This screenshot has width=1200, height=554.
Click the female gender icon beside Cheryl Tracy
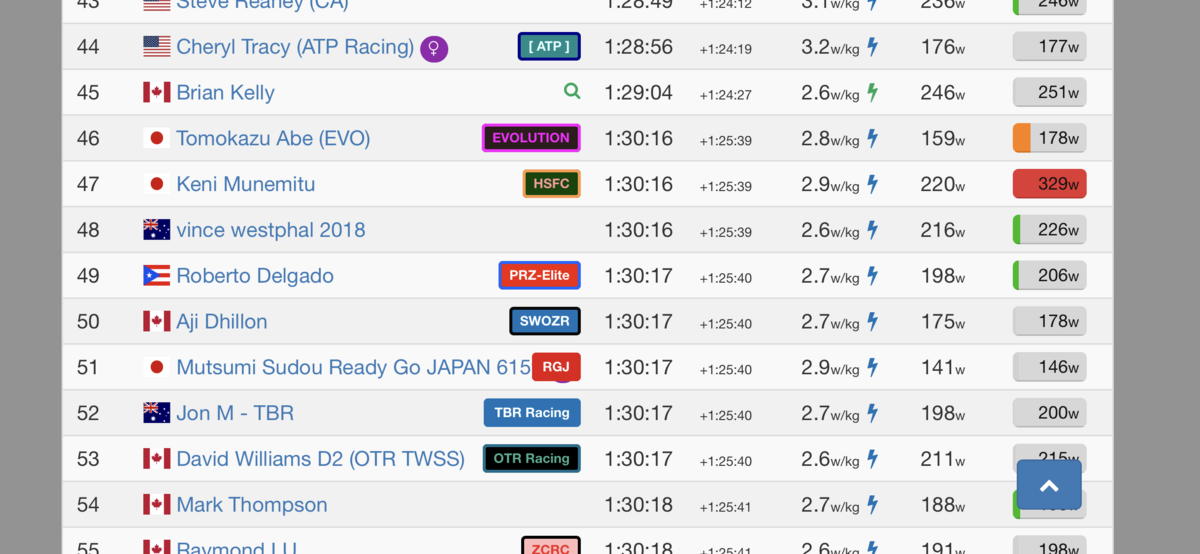[x=433, y=48]
